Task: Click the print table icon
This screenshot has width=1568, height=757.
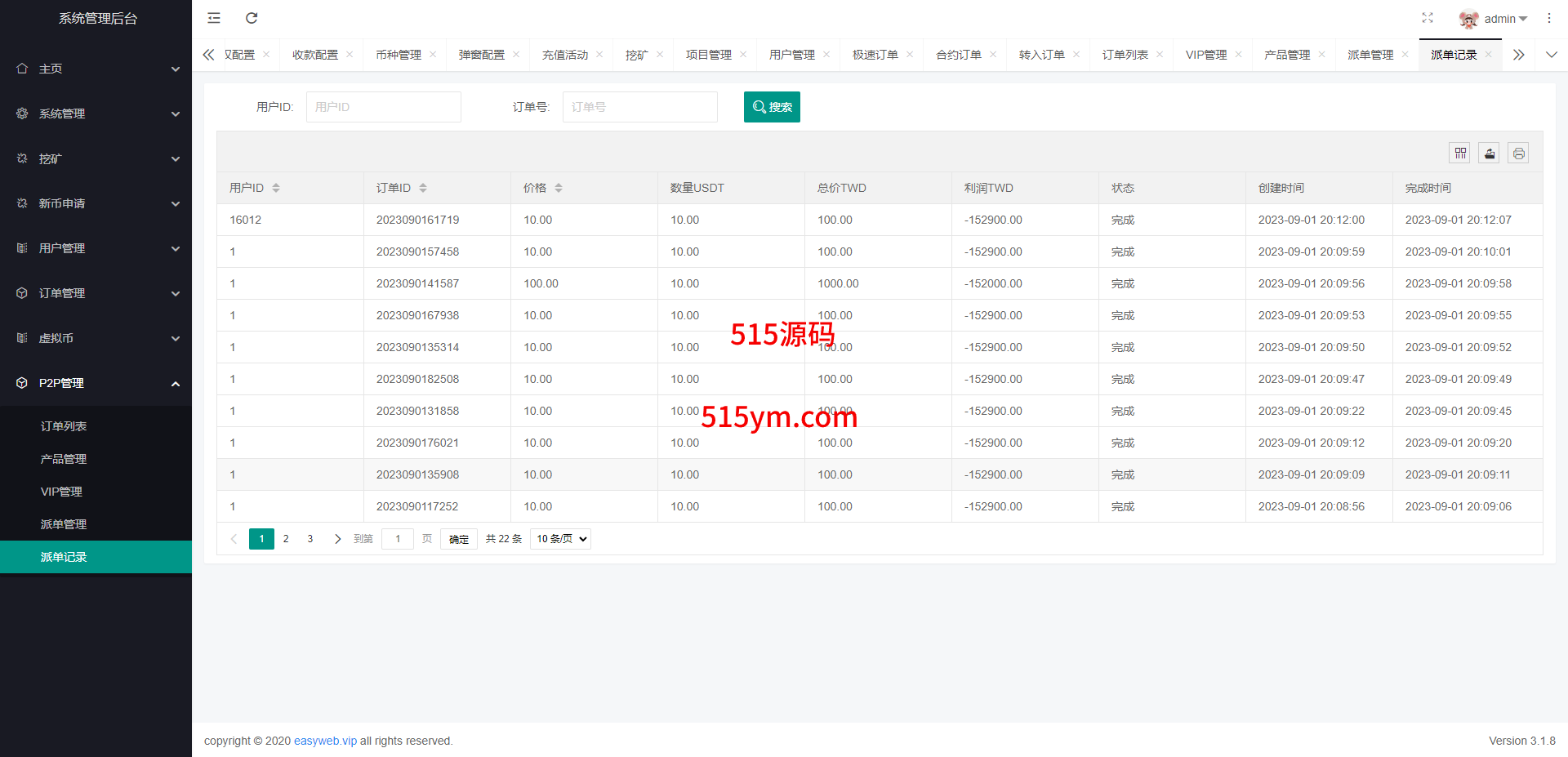Action: click(x=1518, y=154)
